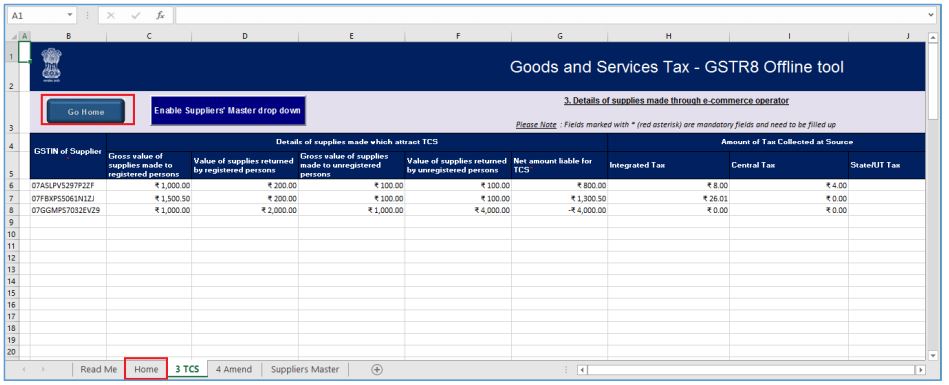Click State/UT Tax column header

887,165
